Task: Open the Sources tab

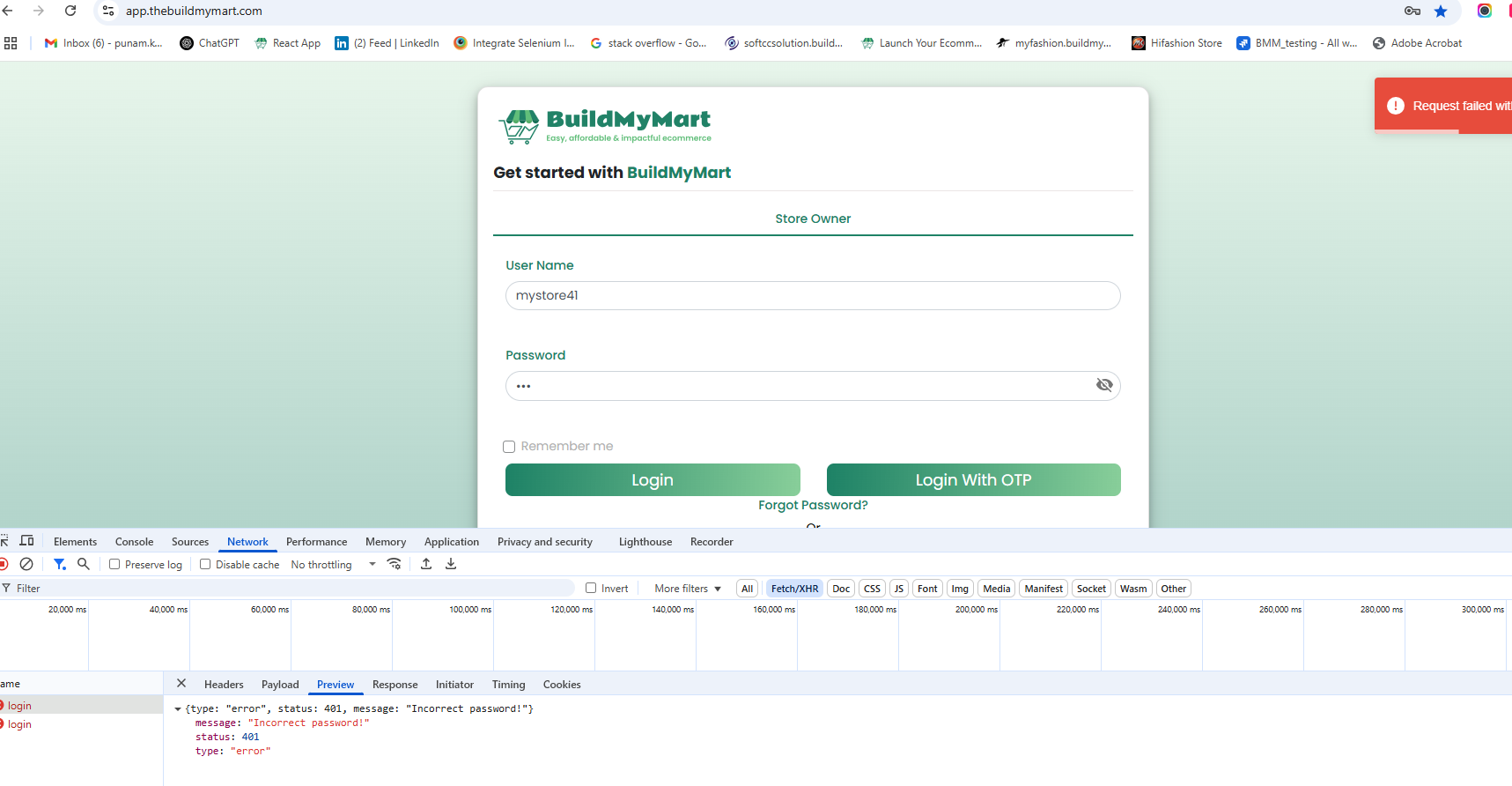Action: (190, 542)
